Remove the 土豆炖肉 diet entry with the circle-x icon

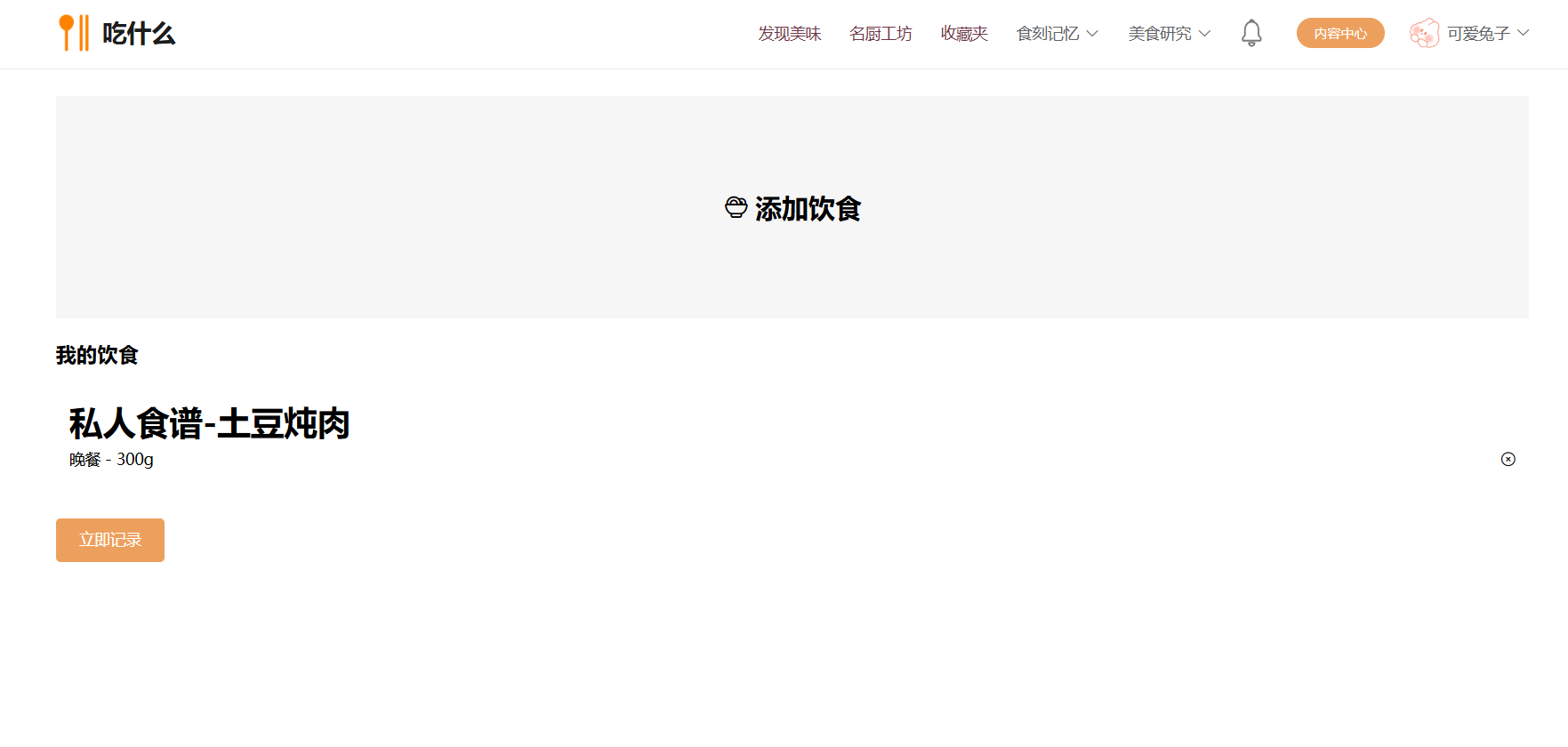point(1508,459)
